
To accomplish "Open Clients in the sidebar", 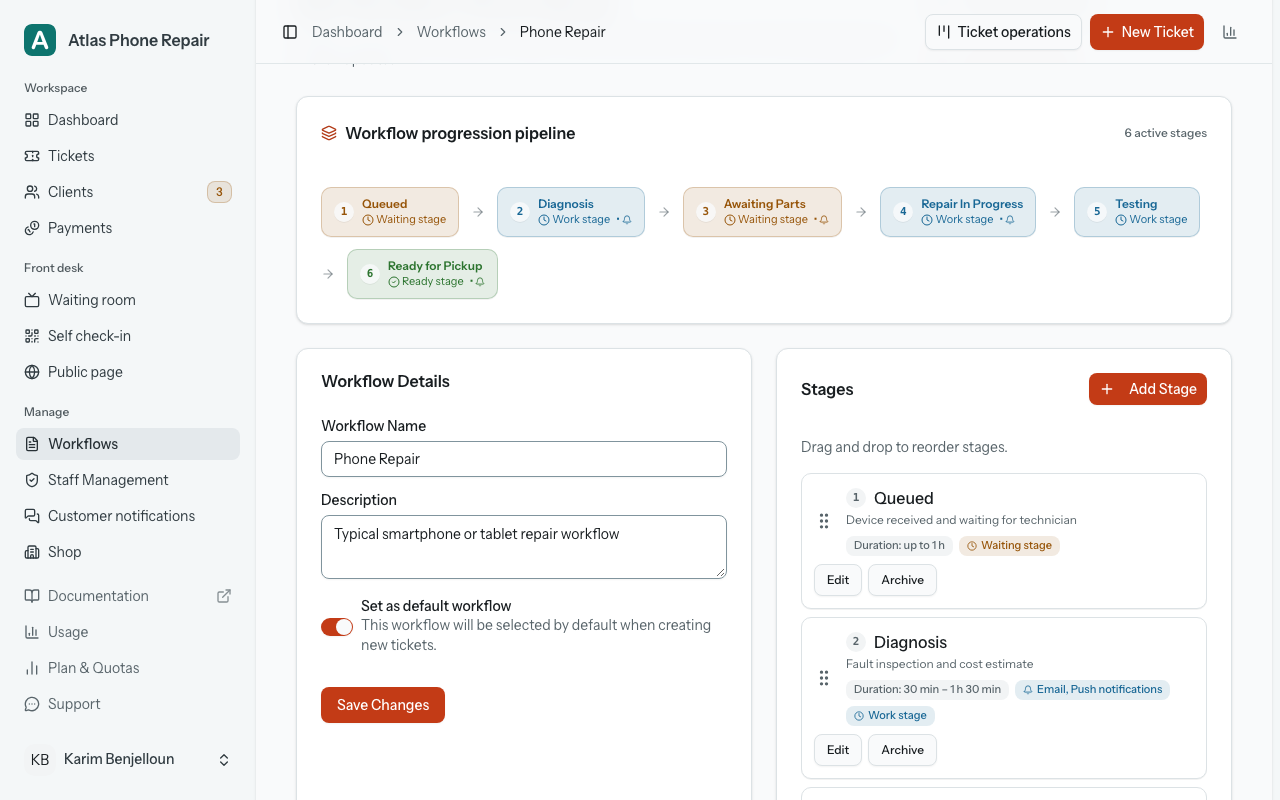I will pos(128,192).
